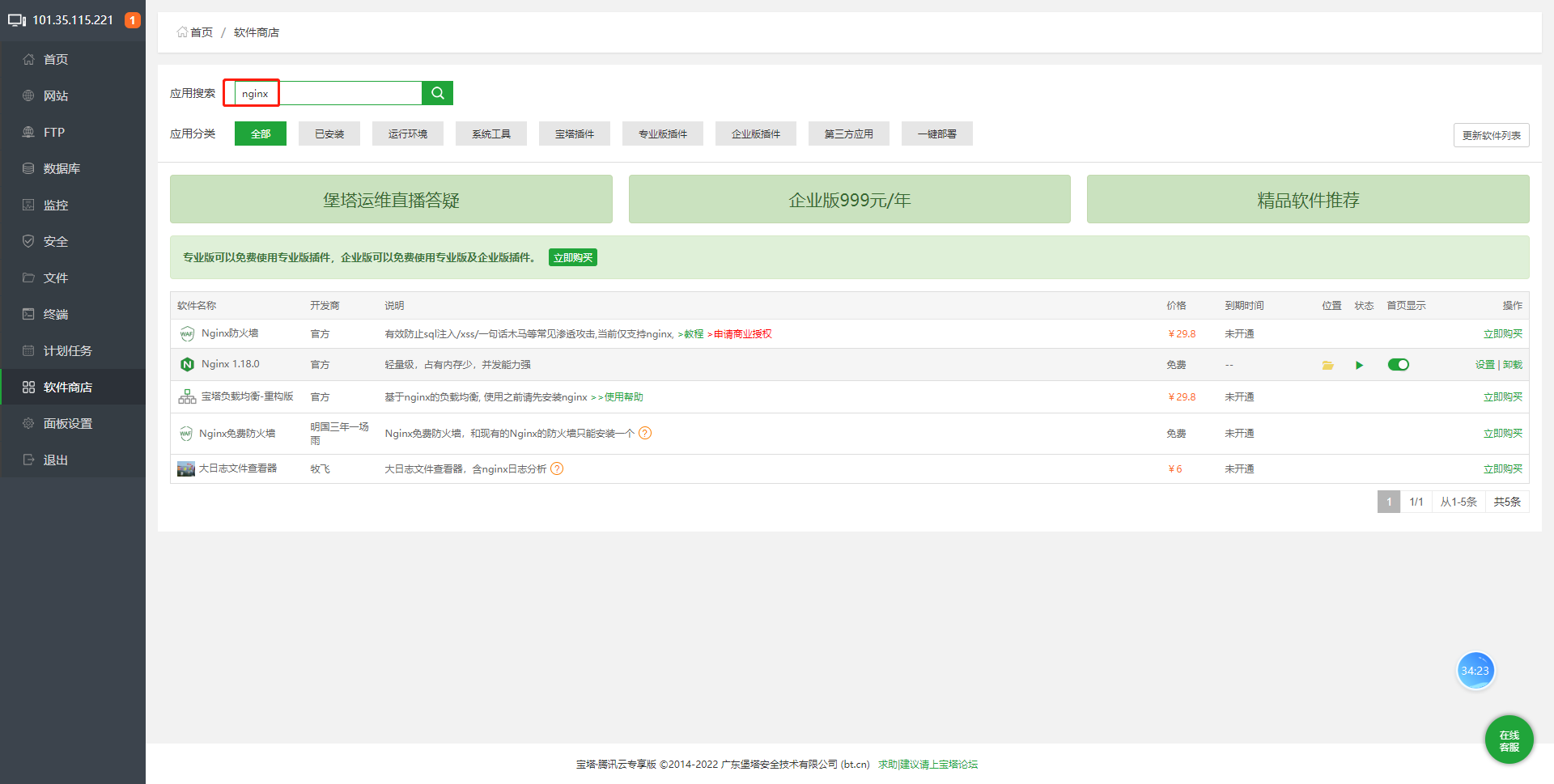Toggle Nginx 1.18.0 homepage display switch
Screen dimensions: 1554x784
click(1398, 365)
